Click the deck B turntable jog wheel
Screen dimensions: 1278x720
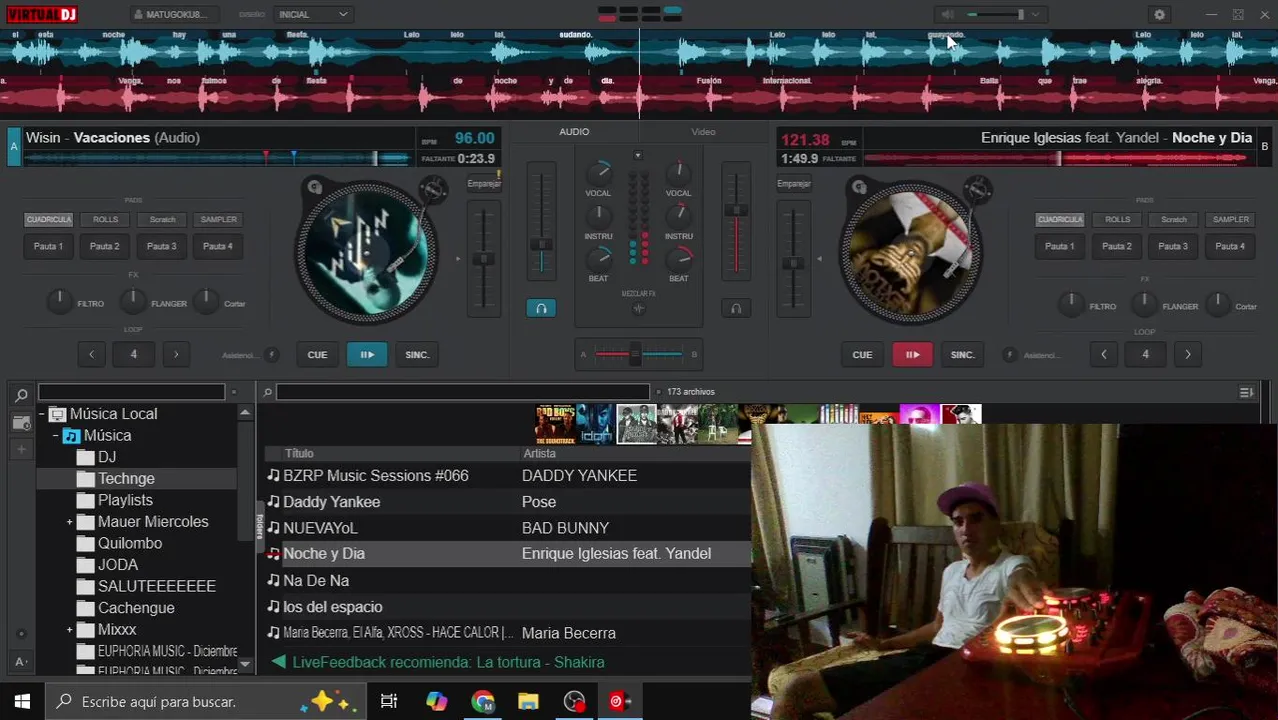coord(910,252)
